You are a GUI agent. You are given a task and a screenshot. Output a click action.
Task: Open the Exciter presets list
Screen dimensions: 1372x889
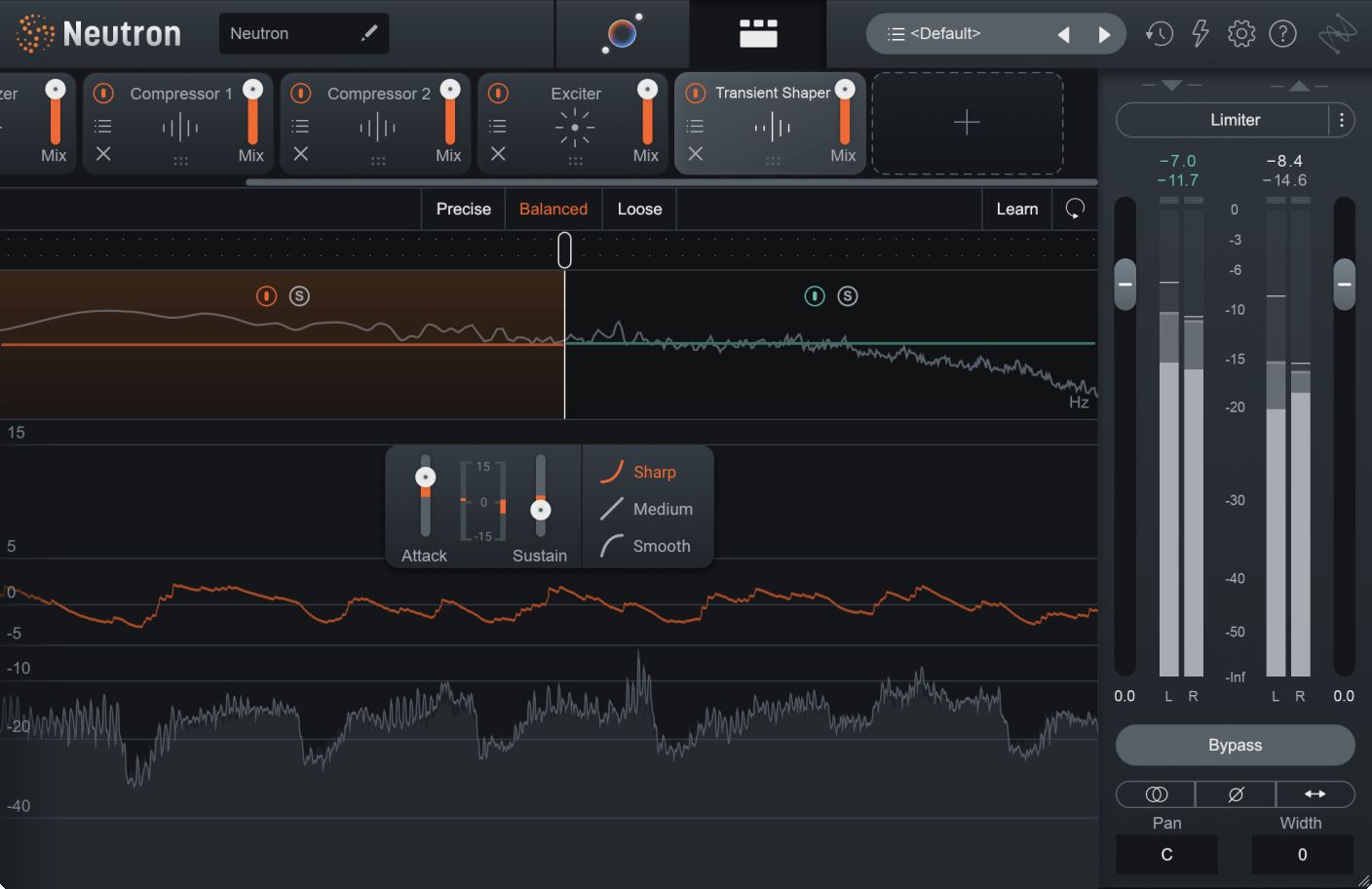(x=498, y=126)
